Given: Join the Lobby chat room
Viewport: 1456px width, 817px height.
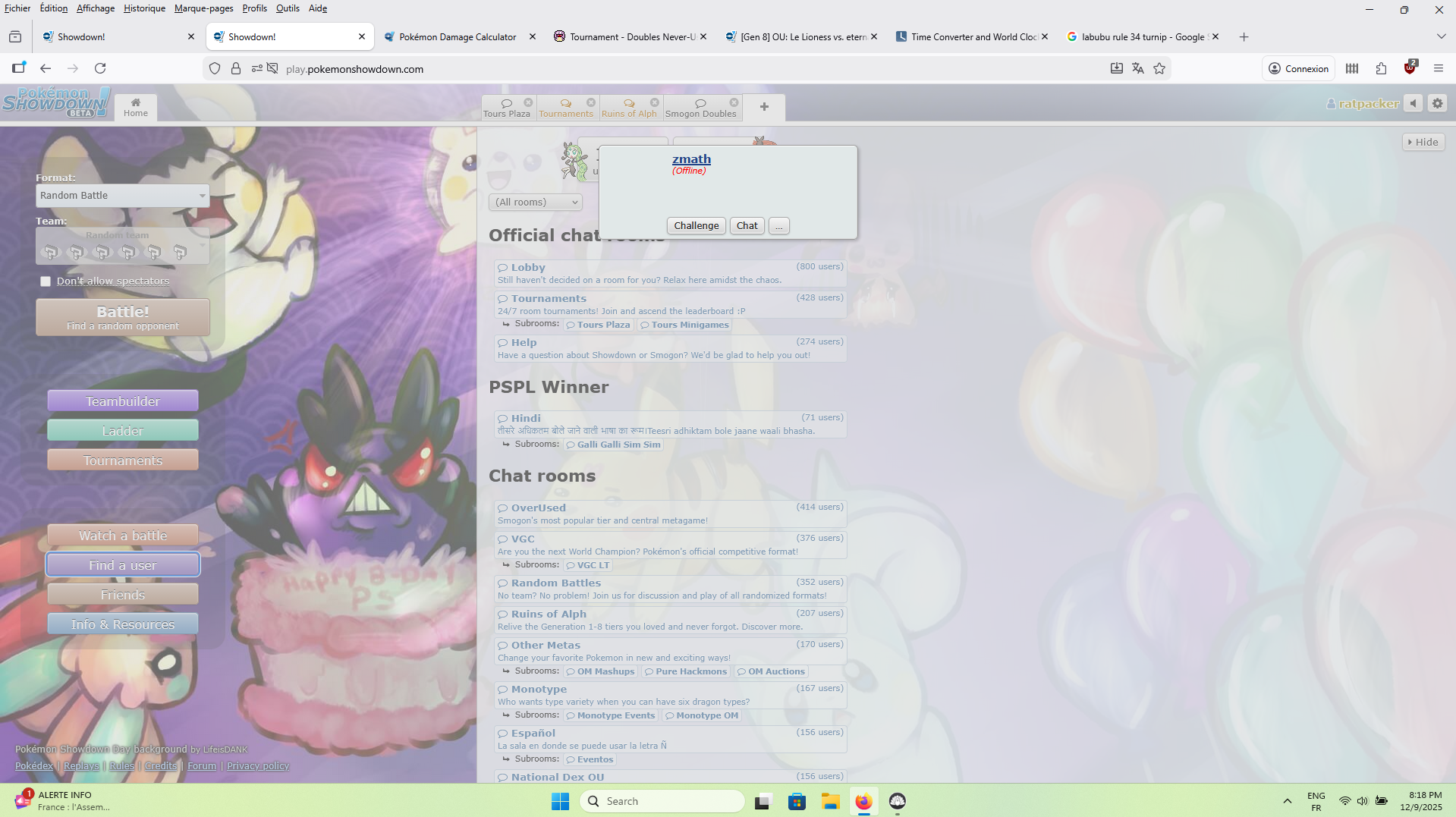Looking at the screenshot, I should (528, 267).
